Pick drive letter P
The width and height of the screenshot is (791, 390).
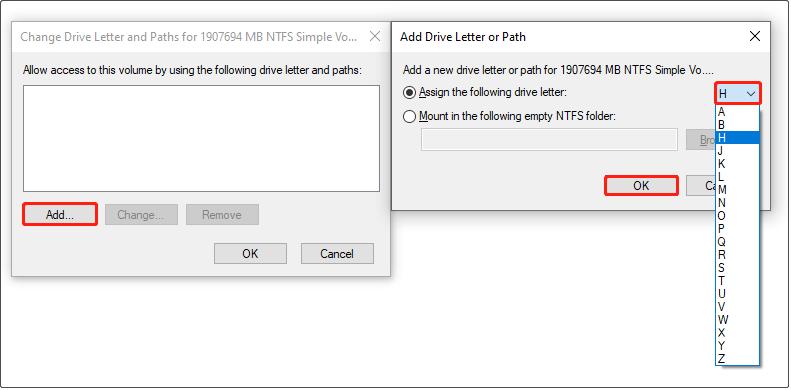(738, 229)
